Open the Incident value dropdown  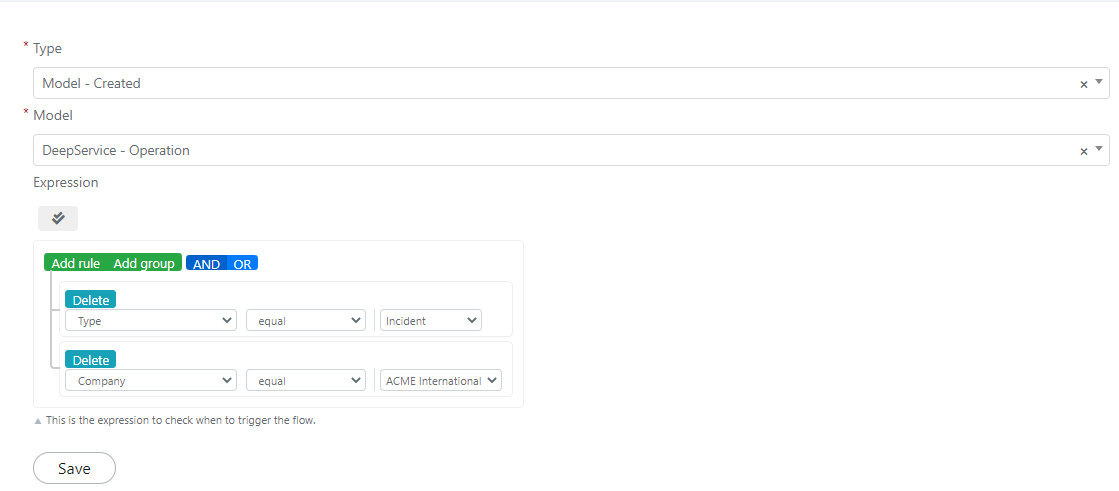(x=431, y=320)
